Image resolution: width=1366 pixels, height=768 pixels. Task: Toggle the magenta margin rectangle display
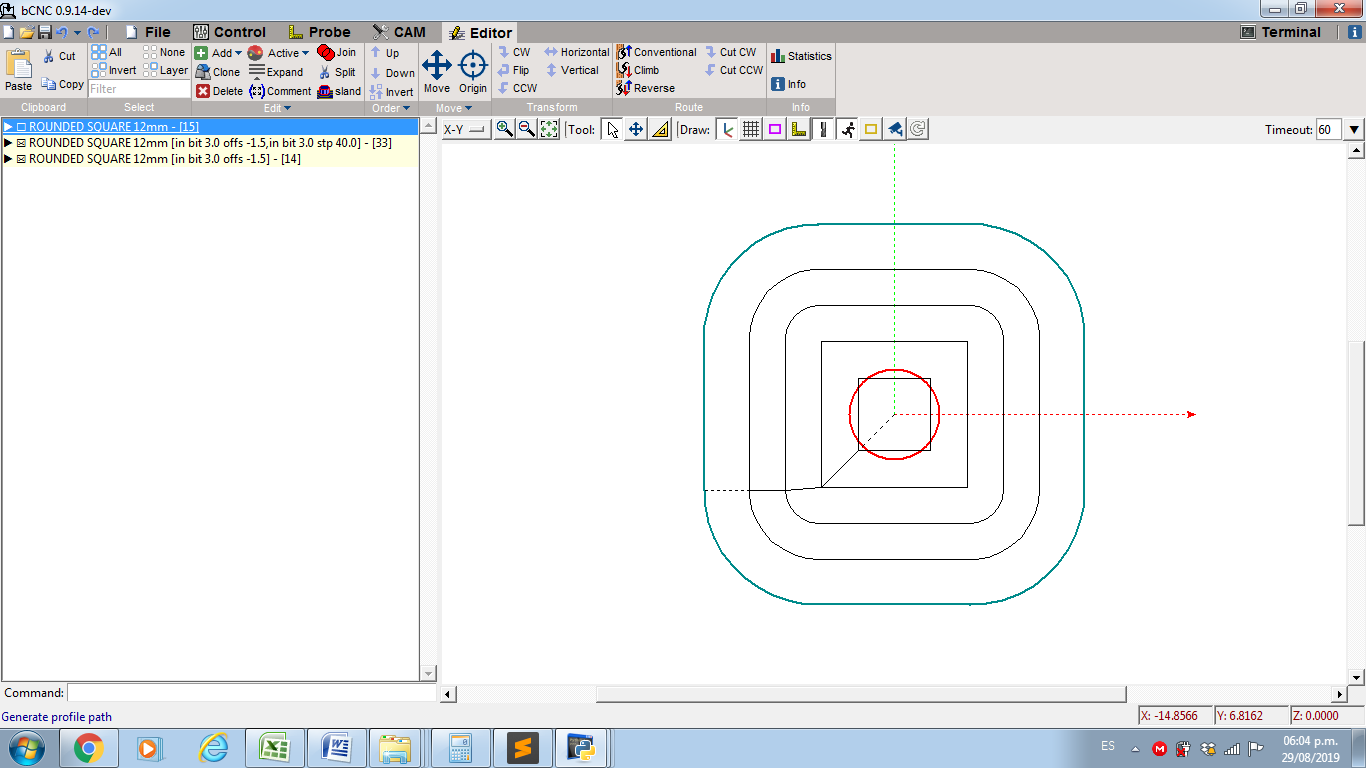[774, 129]
